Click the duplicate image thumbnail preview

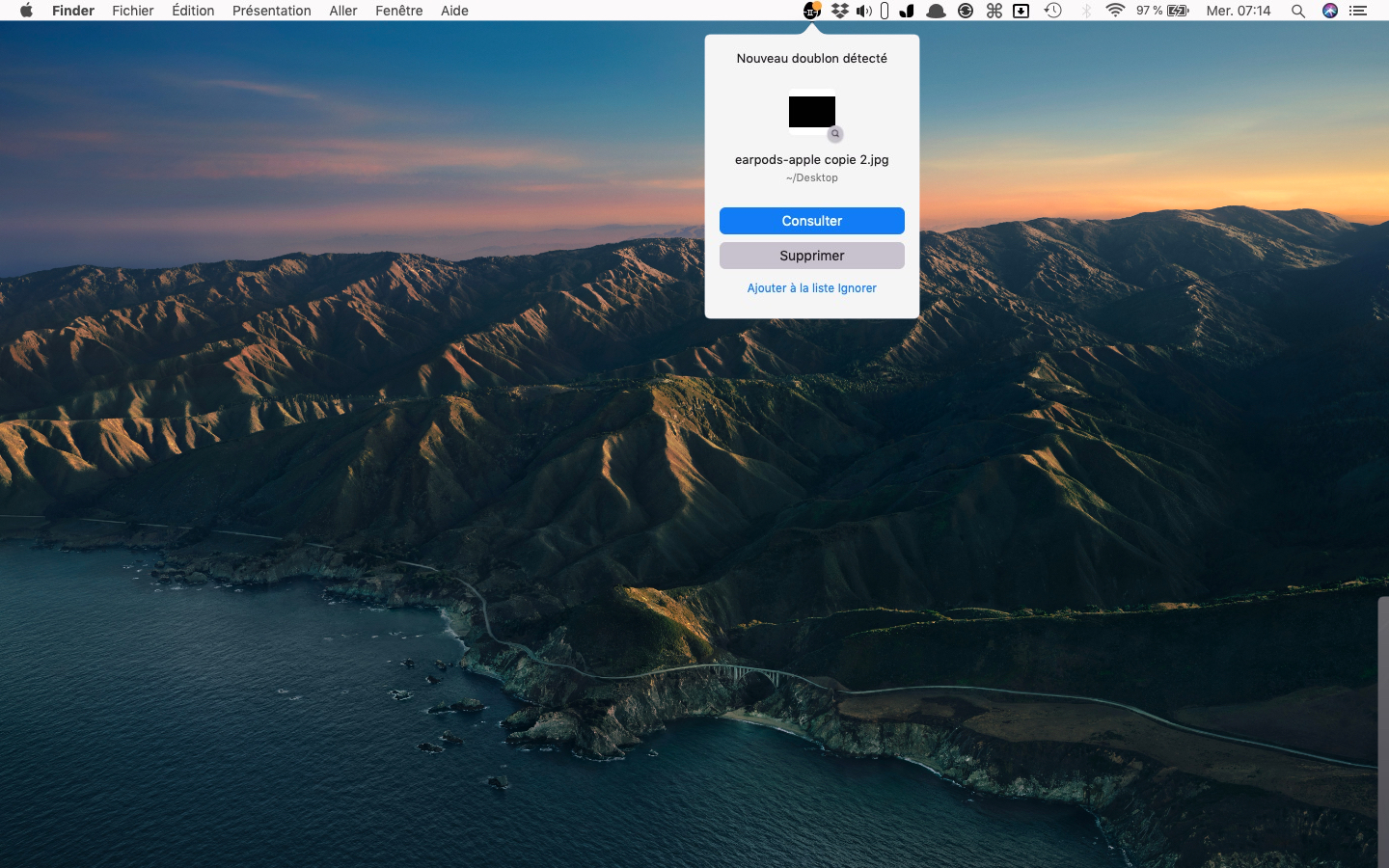click(x=812, y=112)
